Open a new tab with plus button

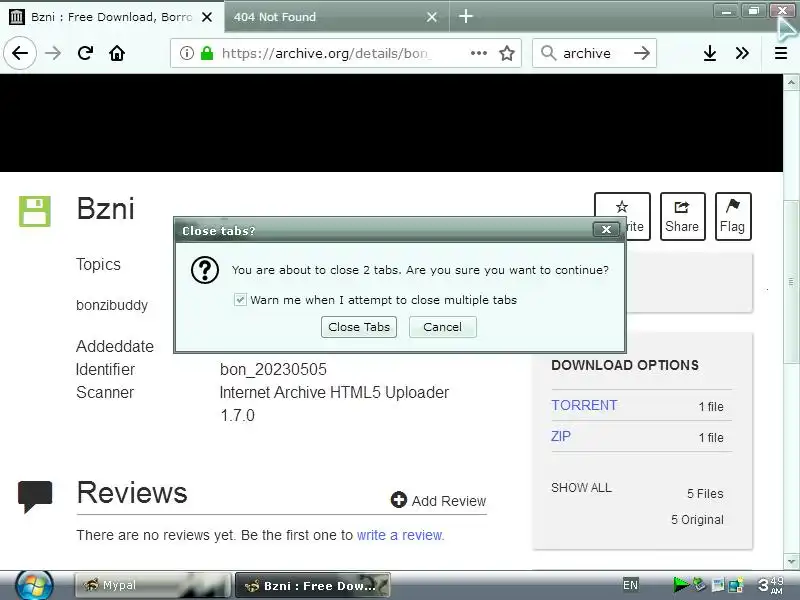point(465,16)
